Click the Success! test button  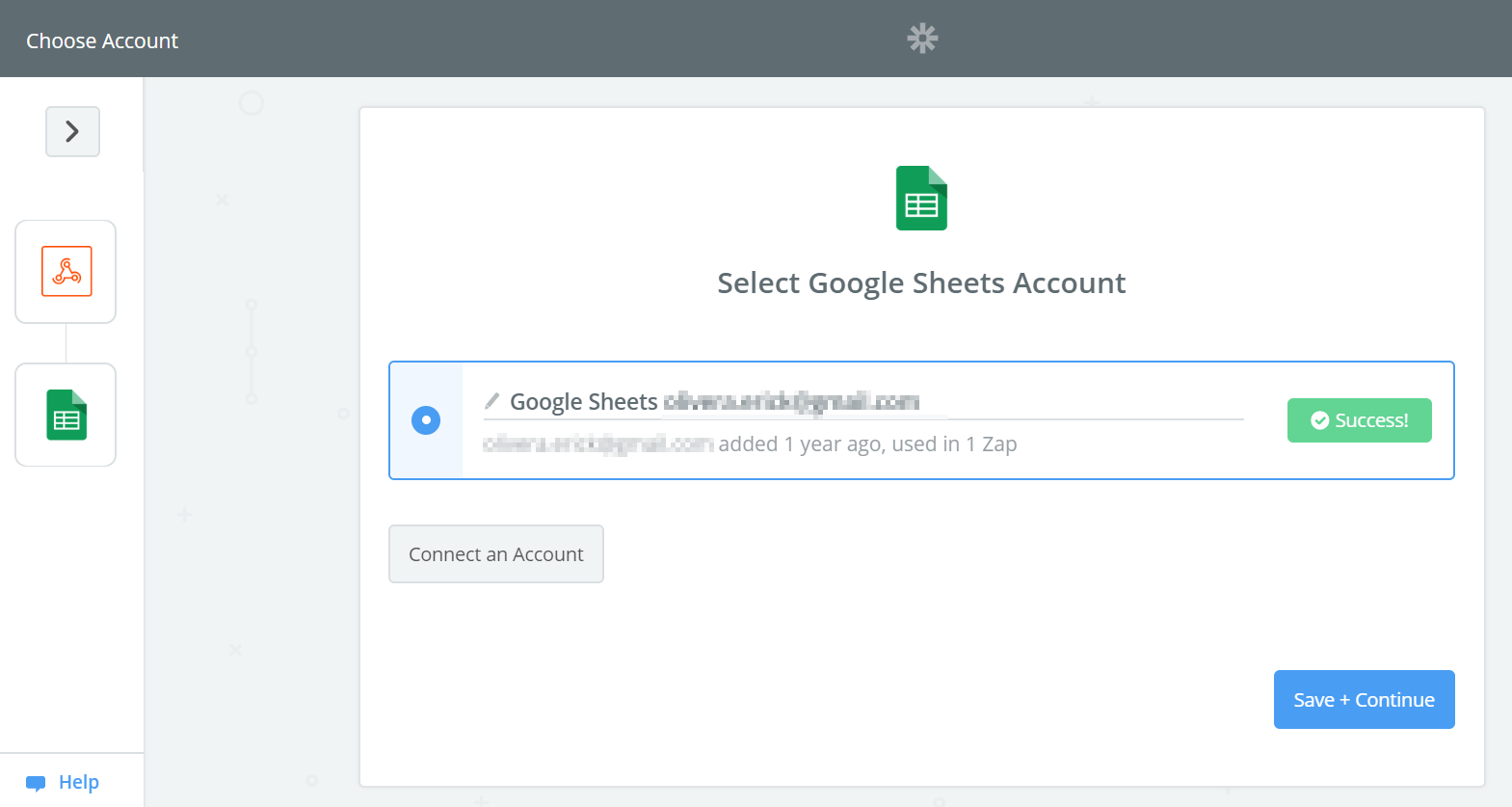[1359, 420]
